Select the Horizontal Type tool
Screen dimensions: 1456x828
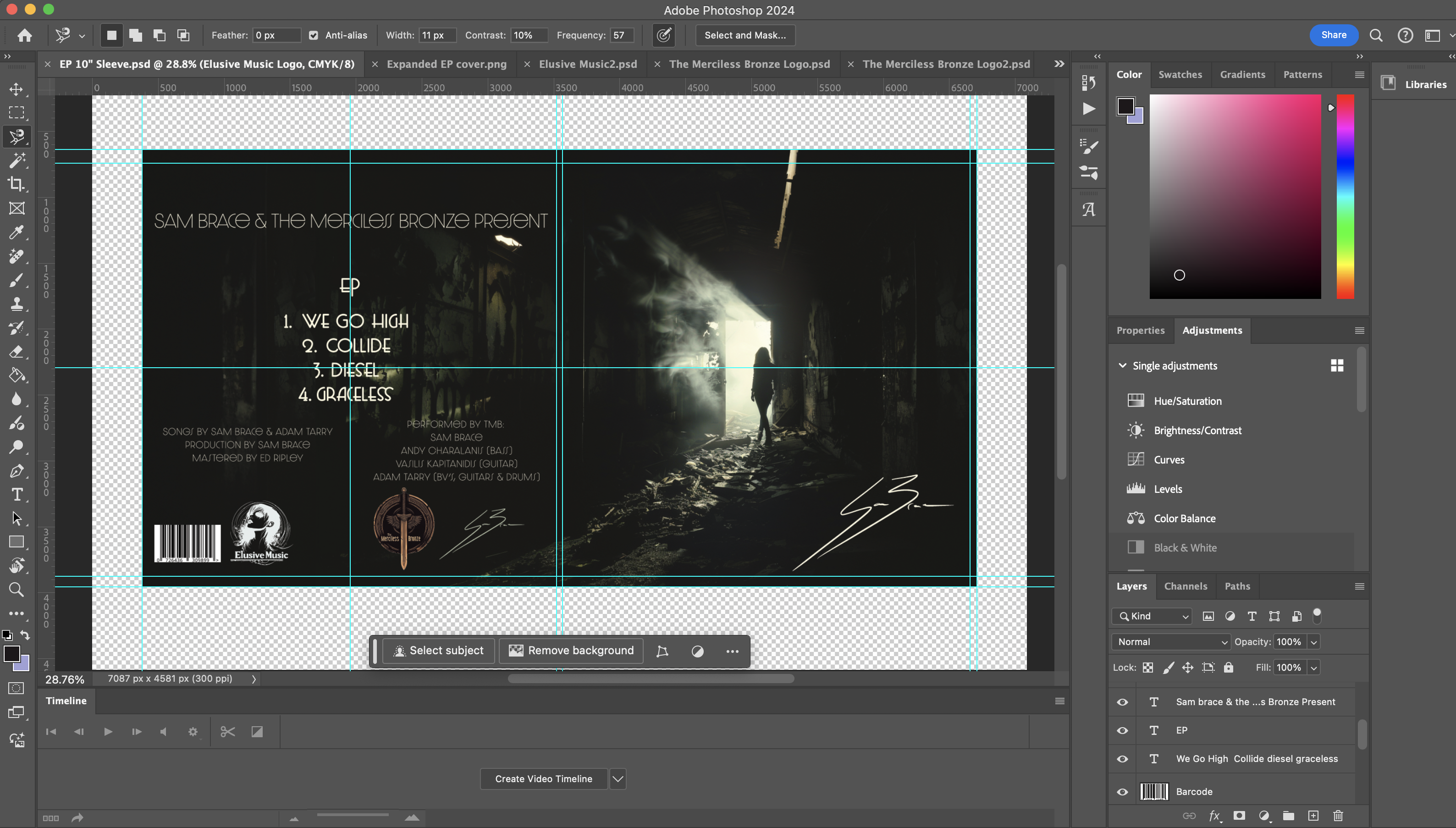17,494
